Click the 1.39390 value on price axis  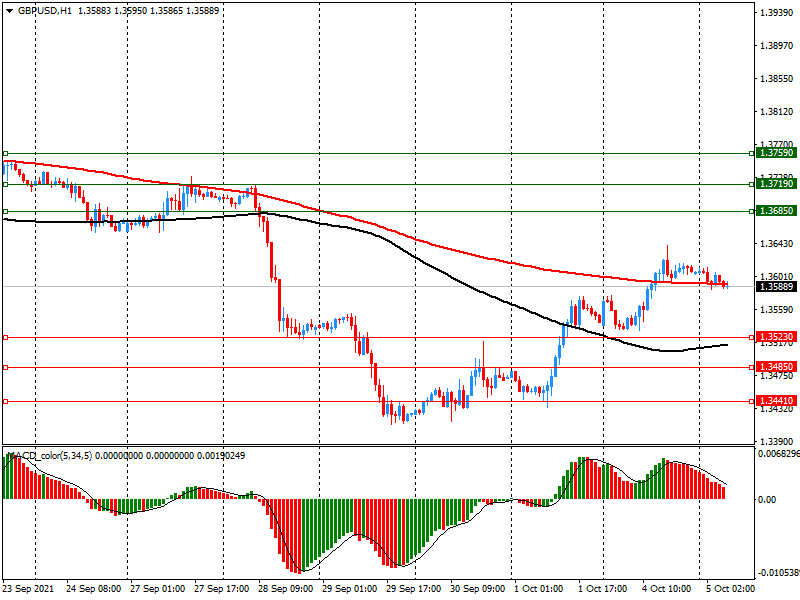coord(777,13)
